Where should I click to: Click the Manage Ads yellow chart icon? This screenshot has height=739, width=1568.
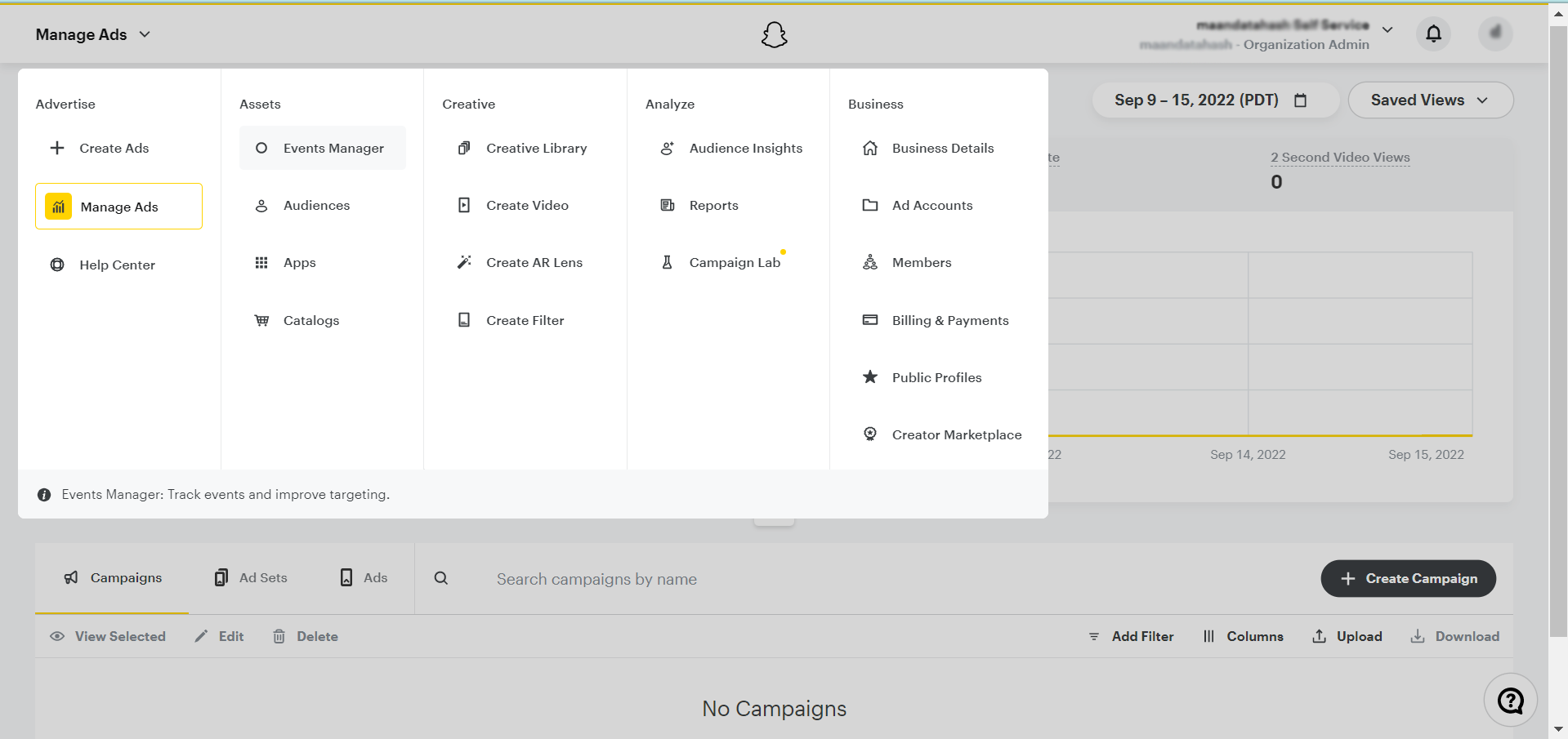click(x=58, y=207)
